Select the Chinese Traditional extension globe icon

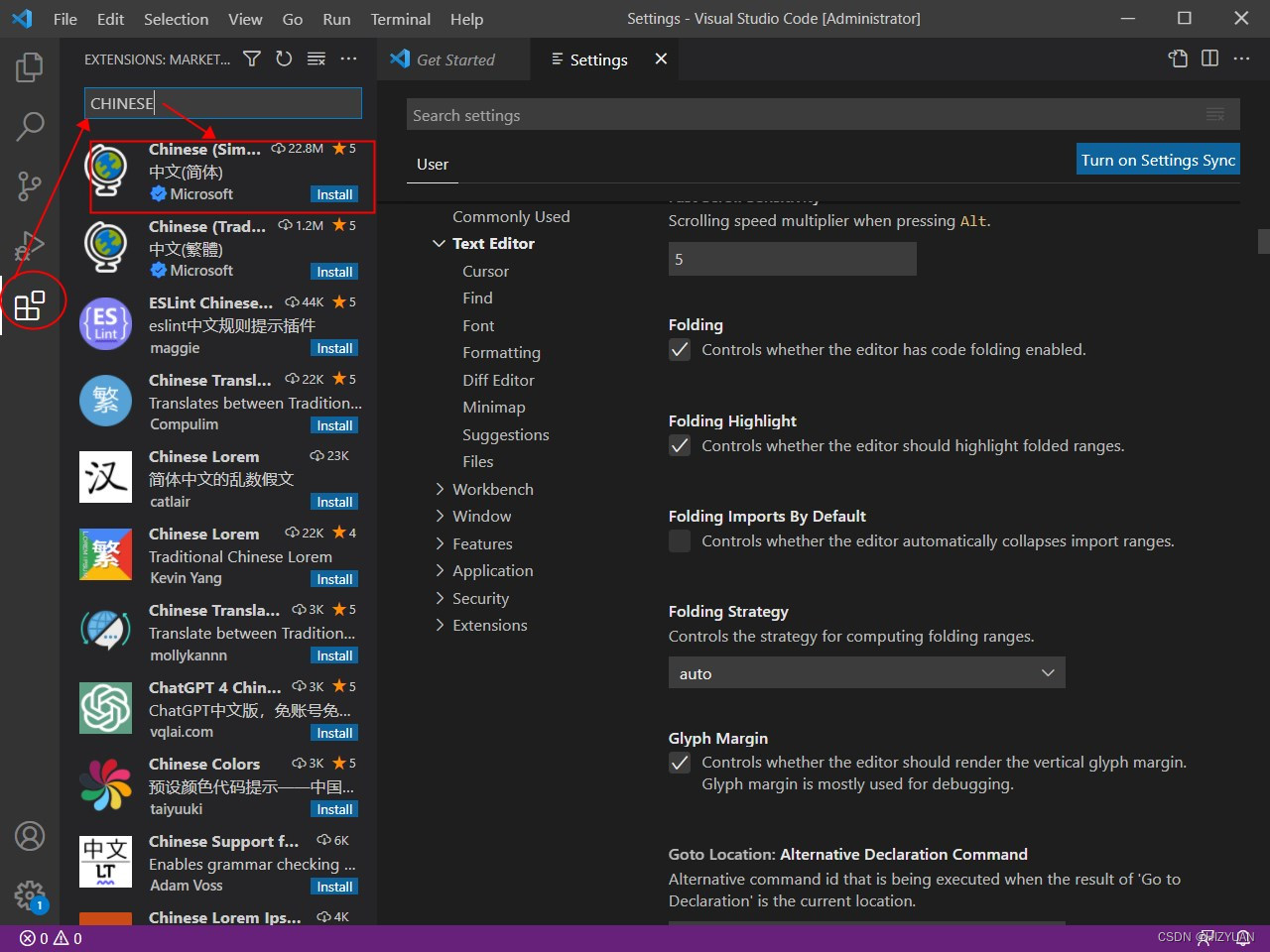point(106,247)
